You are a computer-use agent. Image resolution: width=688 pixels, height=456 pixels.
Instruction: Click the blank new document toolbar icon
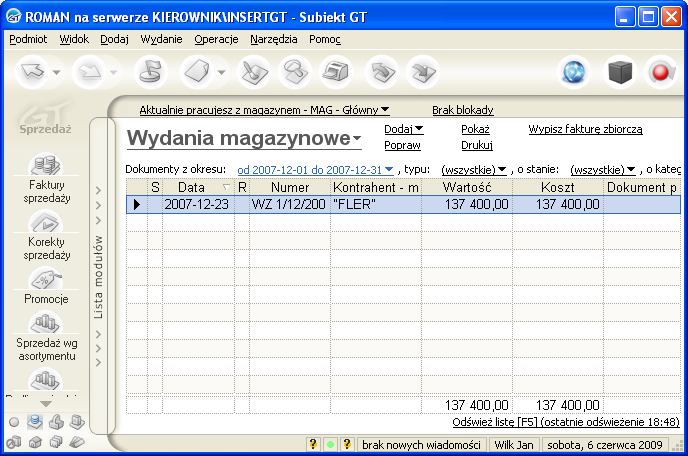197,72
